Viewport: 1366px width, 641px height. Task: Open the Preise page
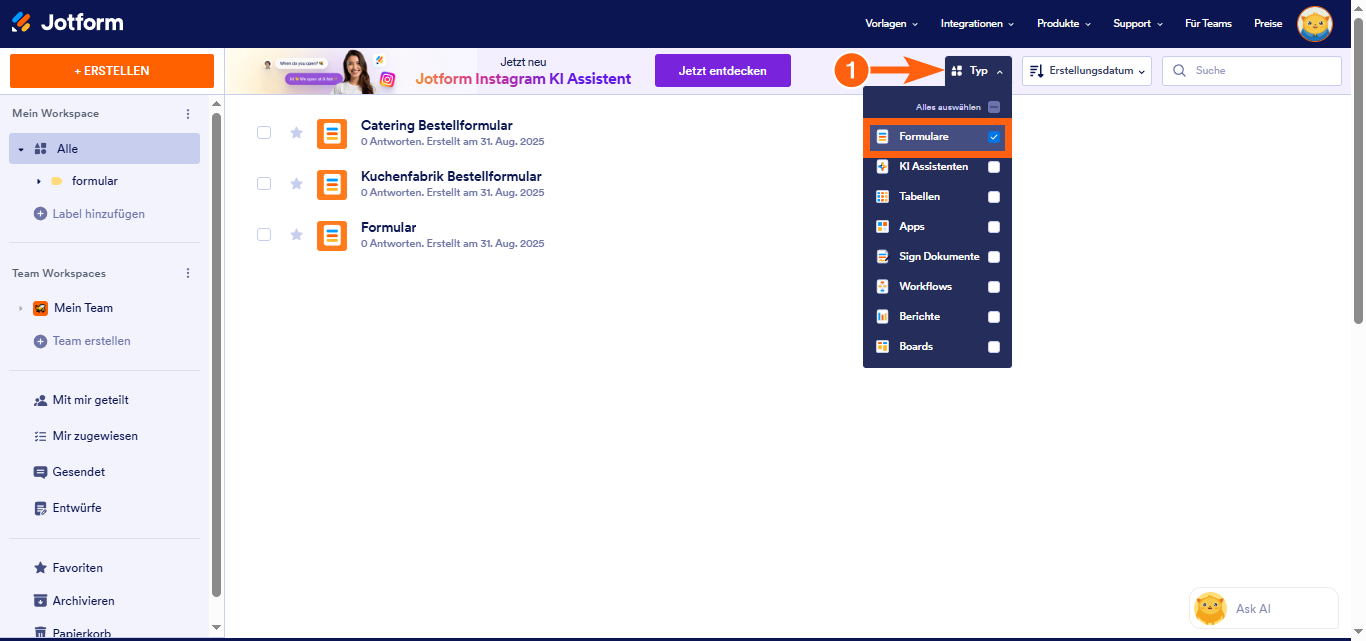point(1268,23)
